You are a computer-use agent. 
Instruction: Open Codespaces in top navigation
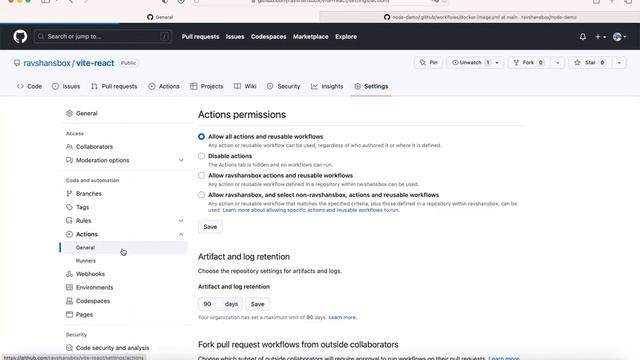pos(269,37)
